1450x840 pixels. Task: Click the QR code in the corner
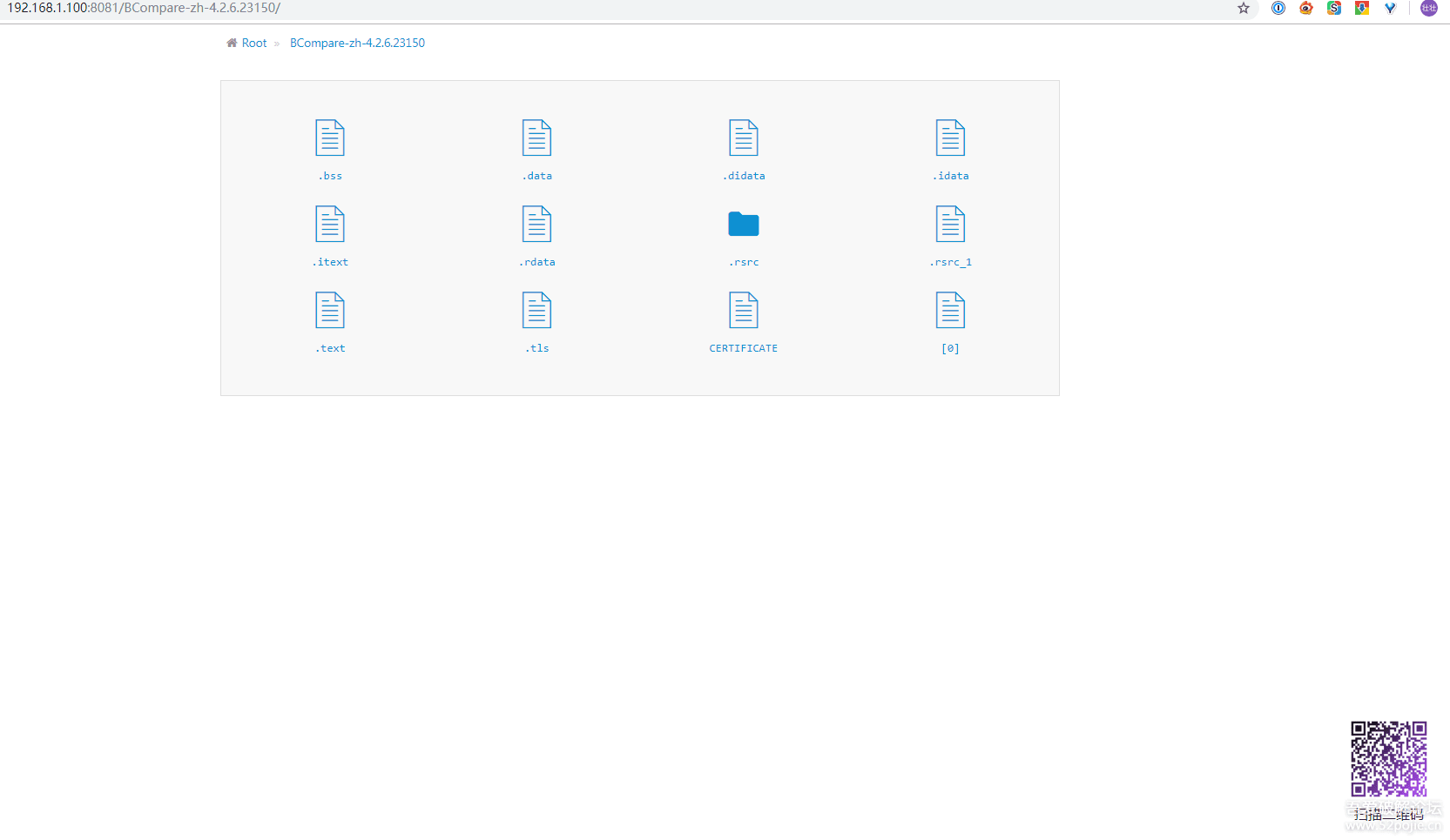click(1389, 758)
